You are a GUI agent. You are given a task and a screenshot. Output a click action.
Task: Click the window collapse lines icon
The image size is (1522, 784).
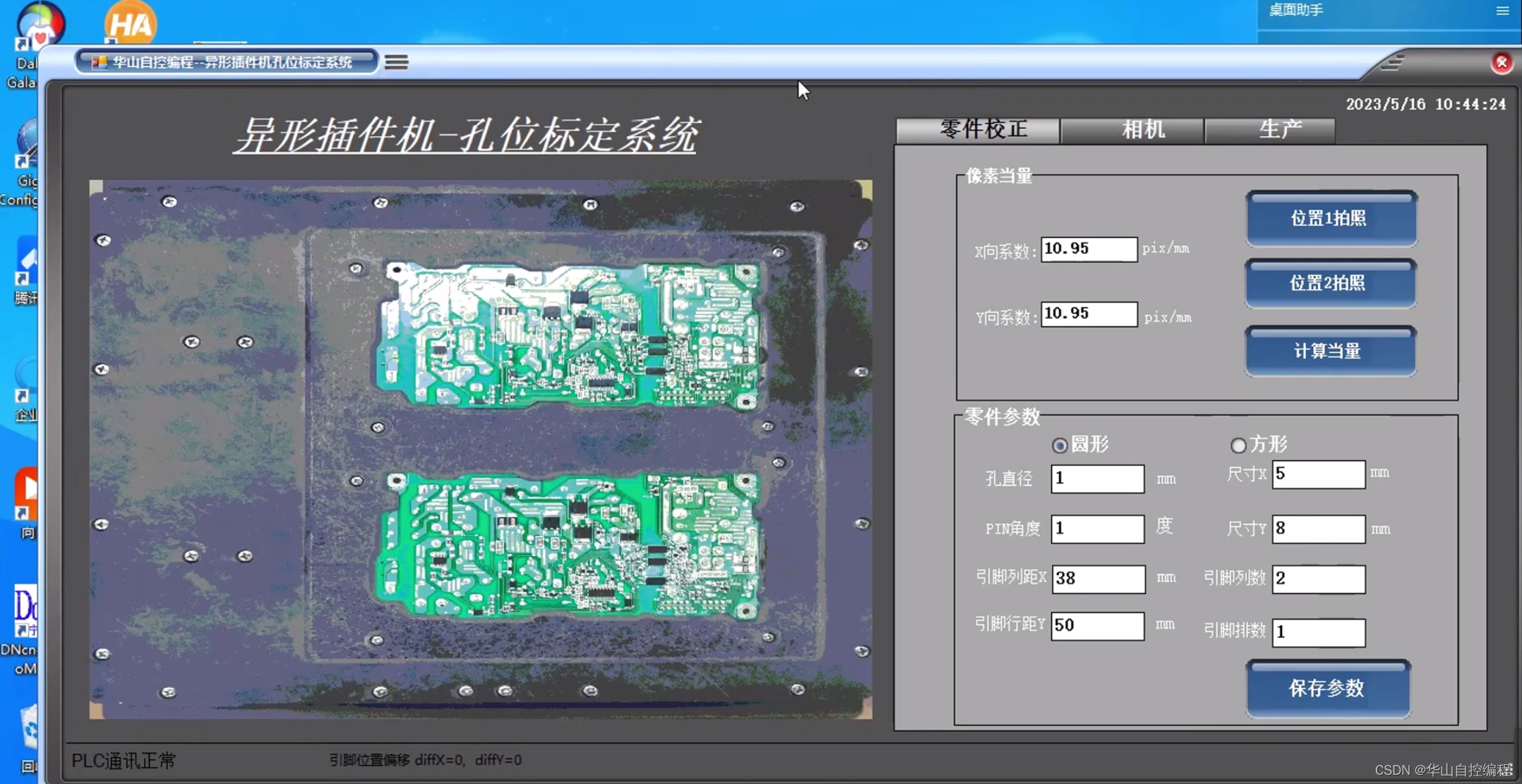coord(1393,62)
